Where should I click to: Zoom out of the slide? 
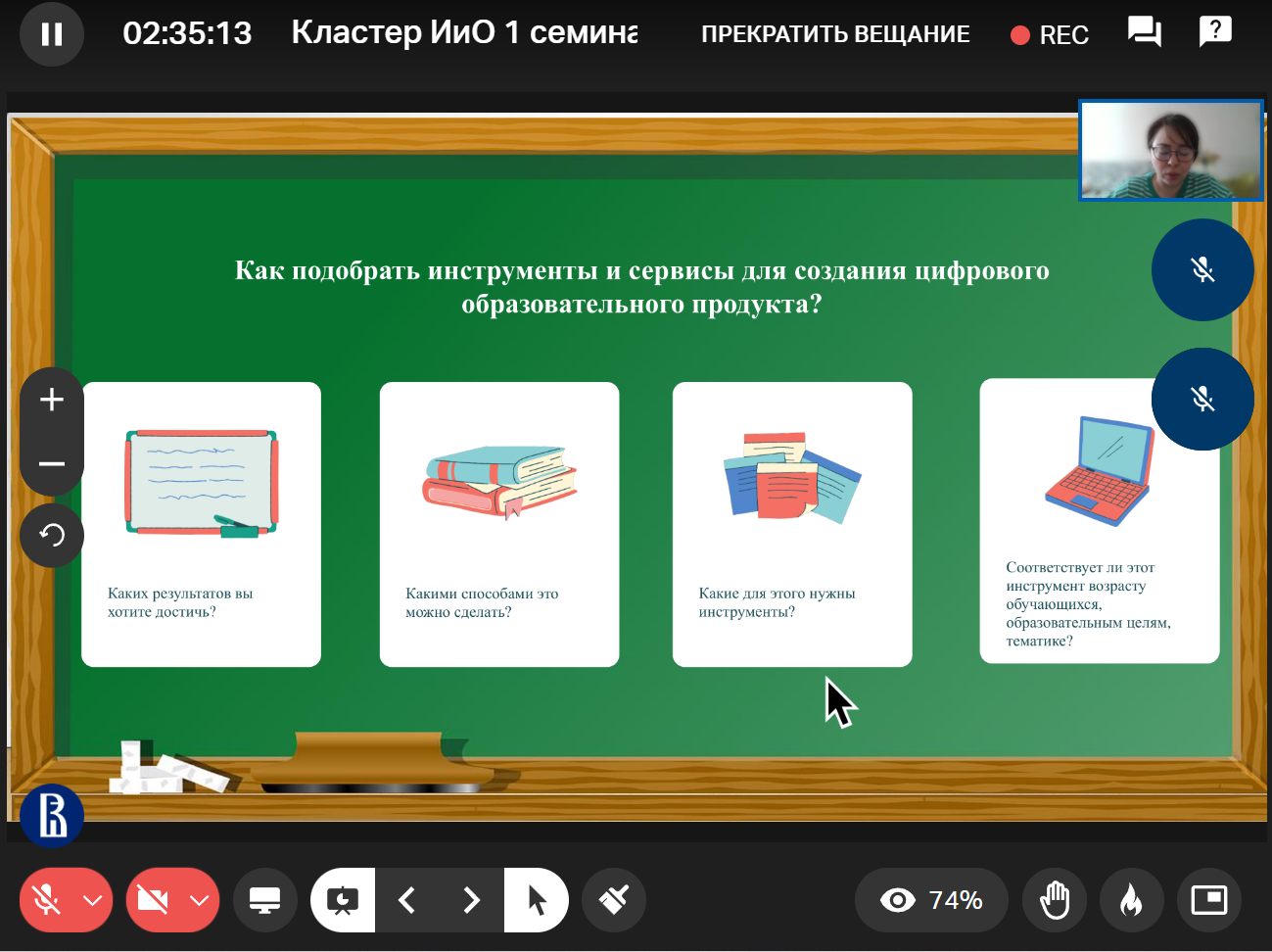[52, 463]
